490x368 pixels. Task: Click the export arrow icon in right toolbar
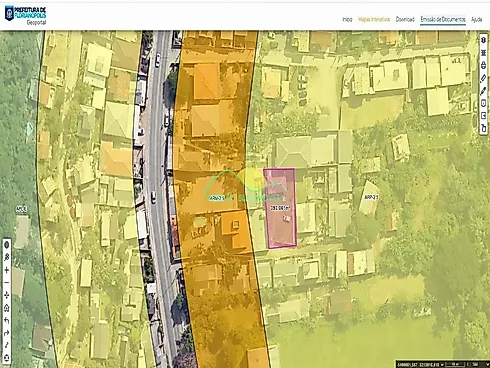pyautogui.click(x=483, y=116)
